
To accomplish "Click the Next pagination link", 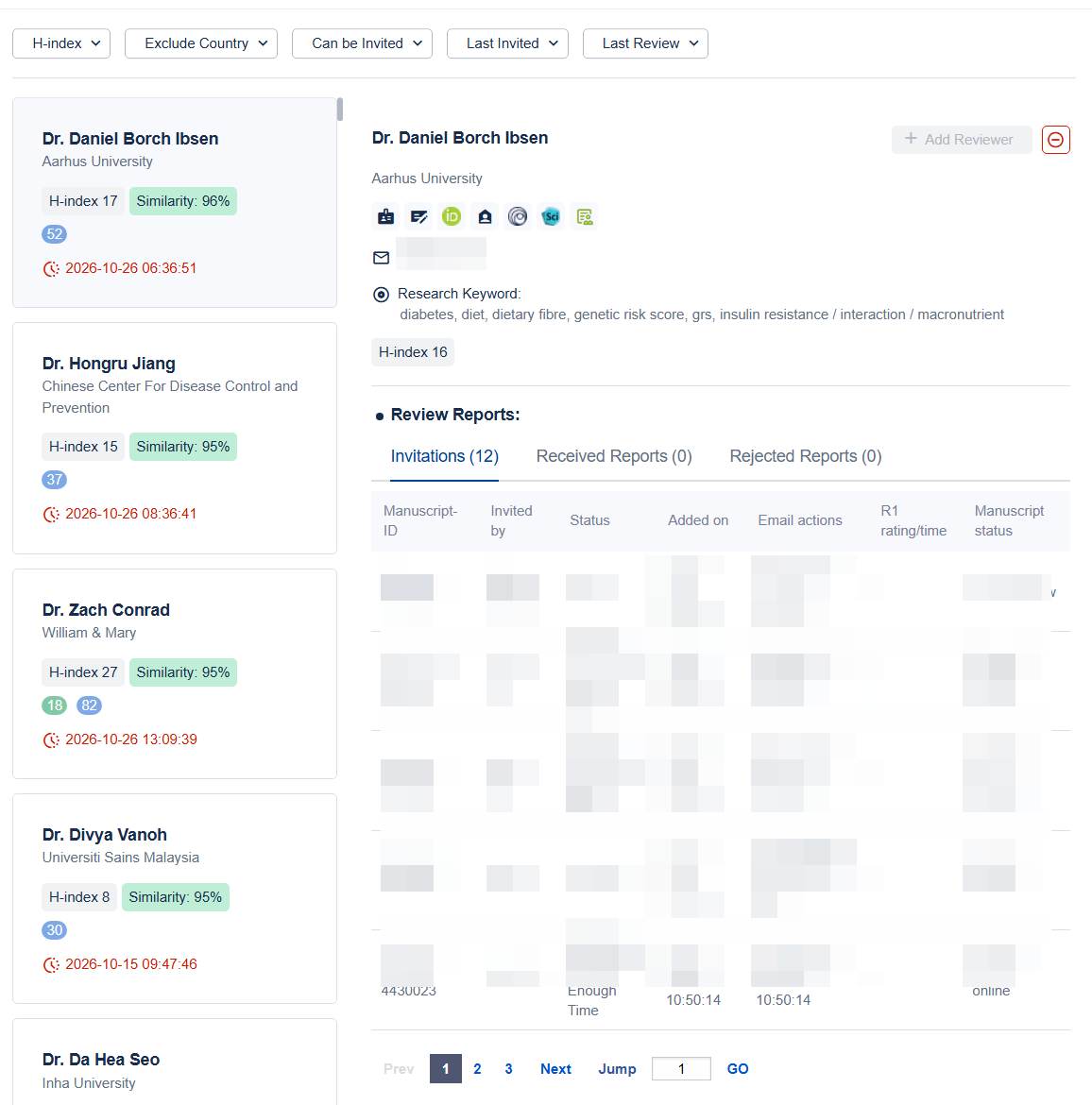I will (x=555, y=1069).
